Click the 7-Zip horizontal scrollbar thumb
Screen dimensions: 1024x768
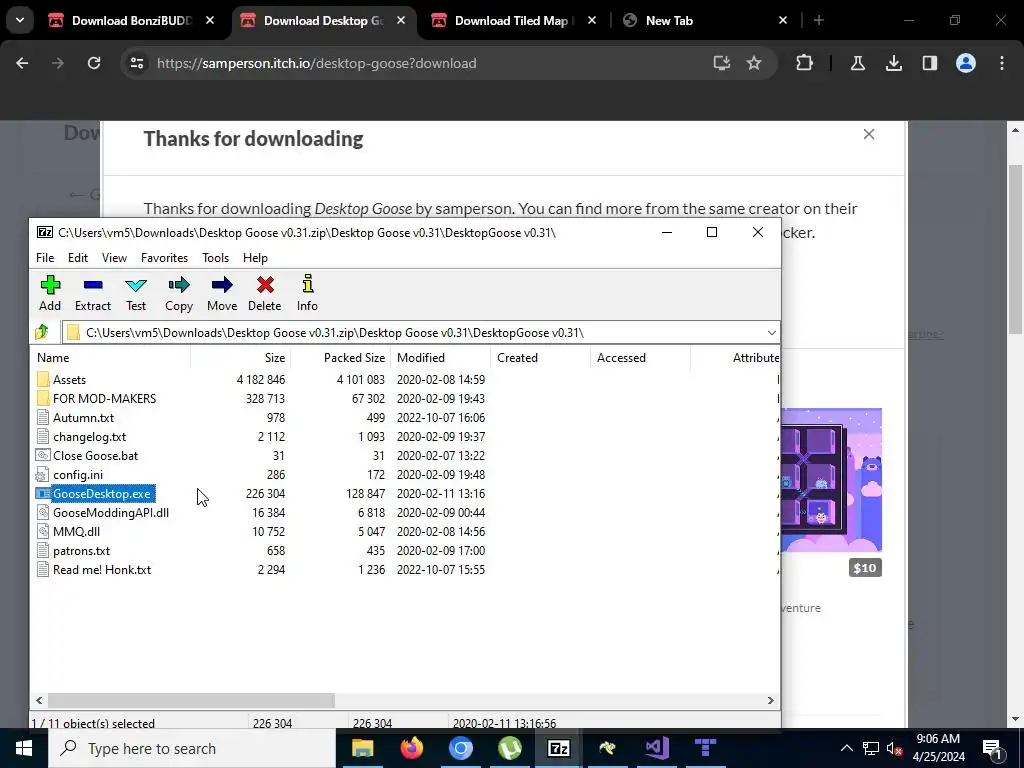(191, 700)
